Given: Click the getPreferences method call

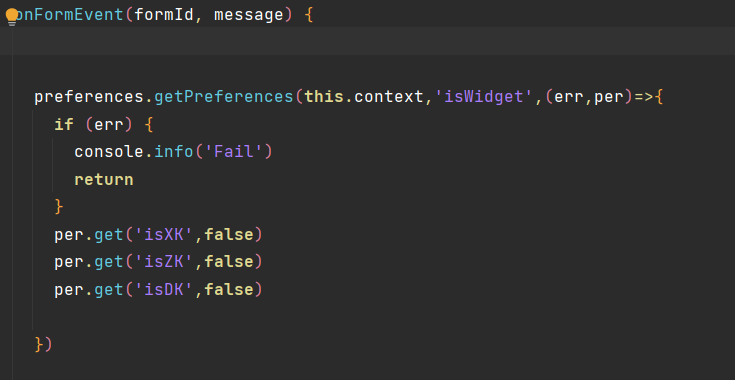Looking at the screenshot, I should (x=224, y=97).
